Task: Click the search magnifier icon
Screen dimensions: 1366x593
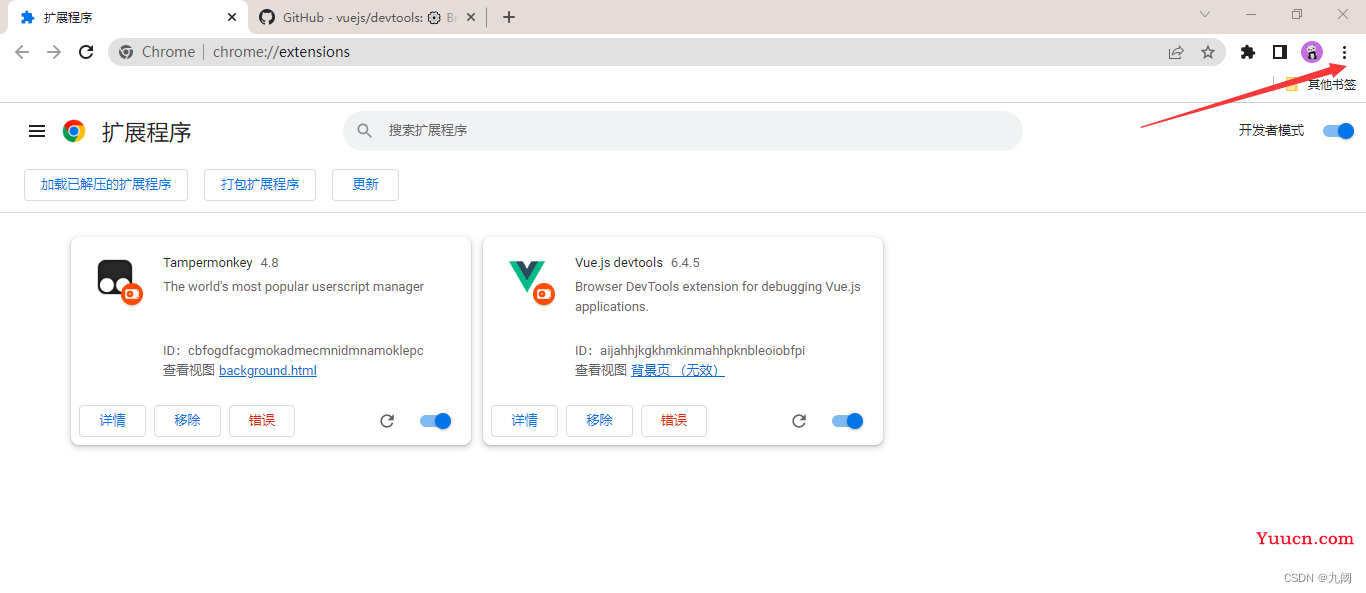Action: point(365,131)
